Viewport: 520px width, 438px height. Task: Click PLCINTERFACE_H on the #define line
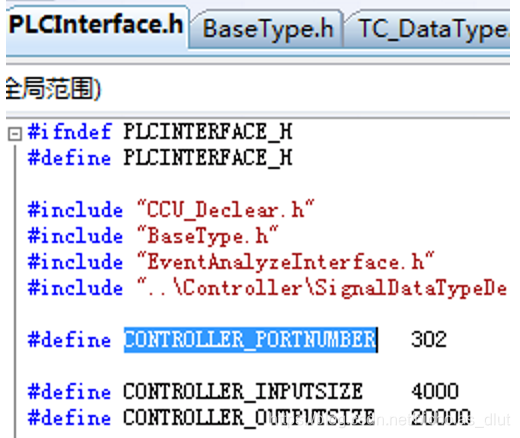pos(208,158)
